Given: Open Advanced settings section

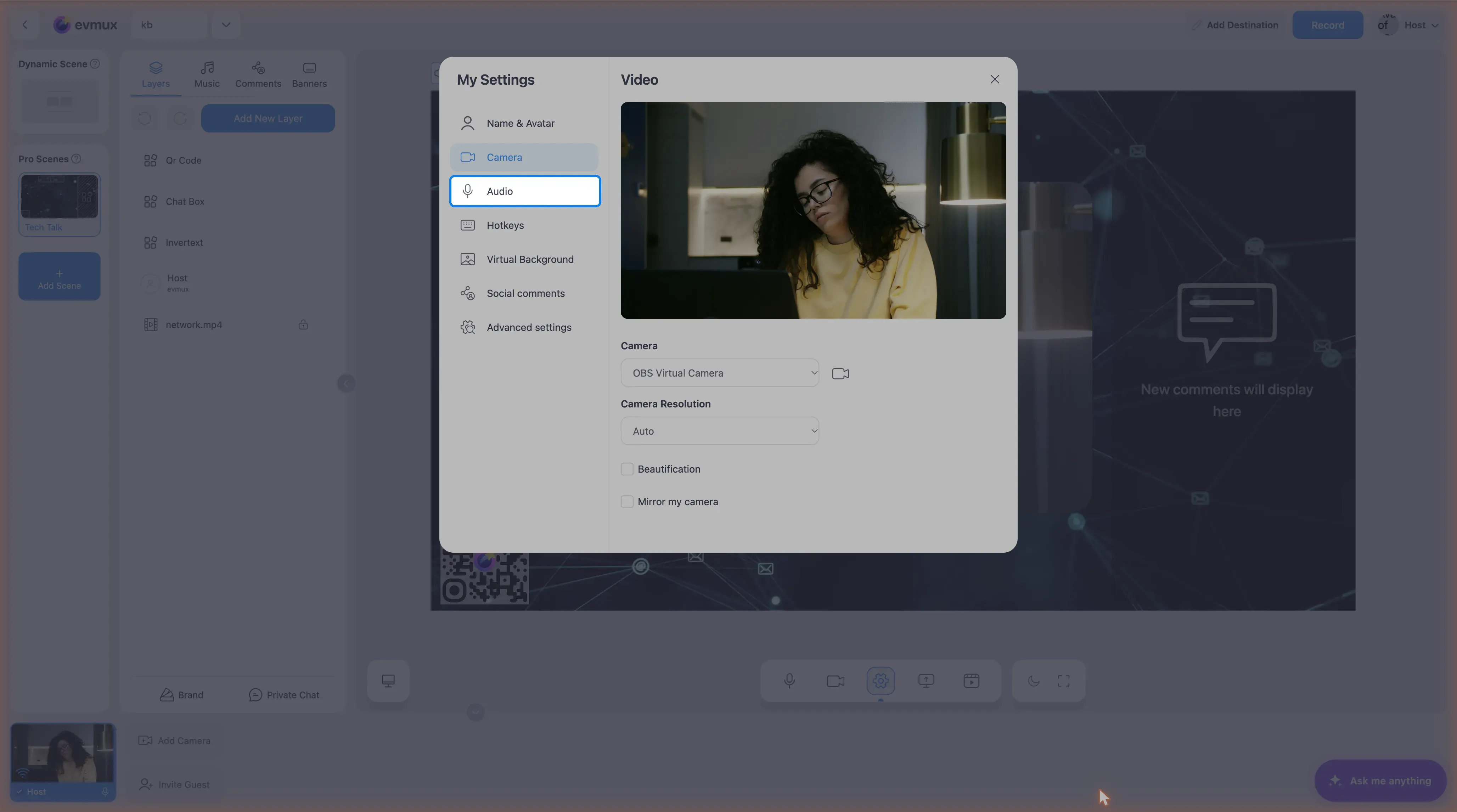Looking at the screenshot, I should pos(524,327).
